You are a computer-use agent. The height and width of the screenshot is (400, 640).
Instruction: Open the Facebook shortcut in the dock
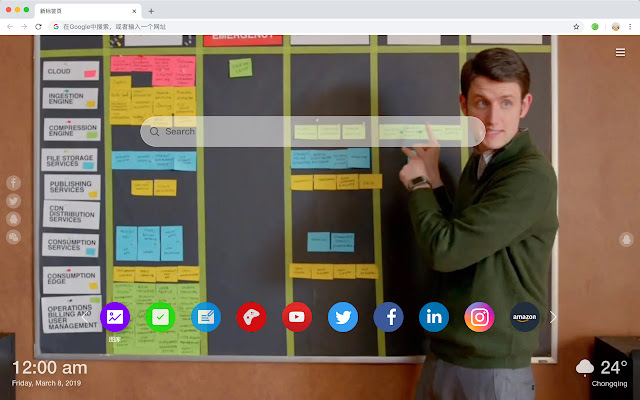coord(388,317)
